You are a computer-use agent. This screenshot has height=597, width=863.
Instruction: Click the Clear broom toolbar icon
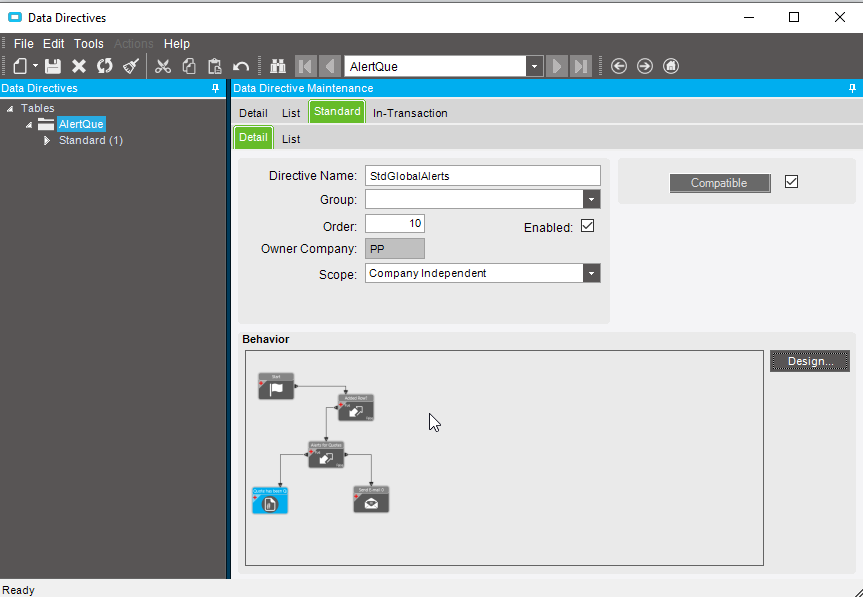[x=131, y=67]
